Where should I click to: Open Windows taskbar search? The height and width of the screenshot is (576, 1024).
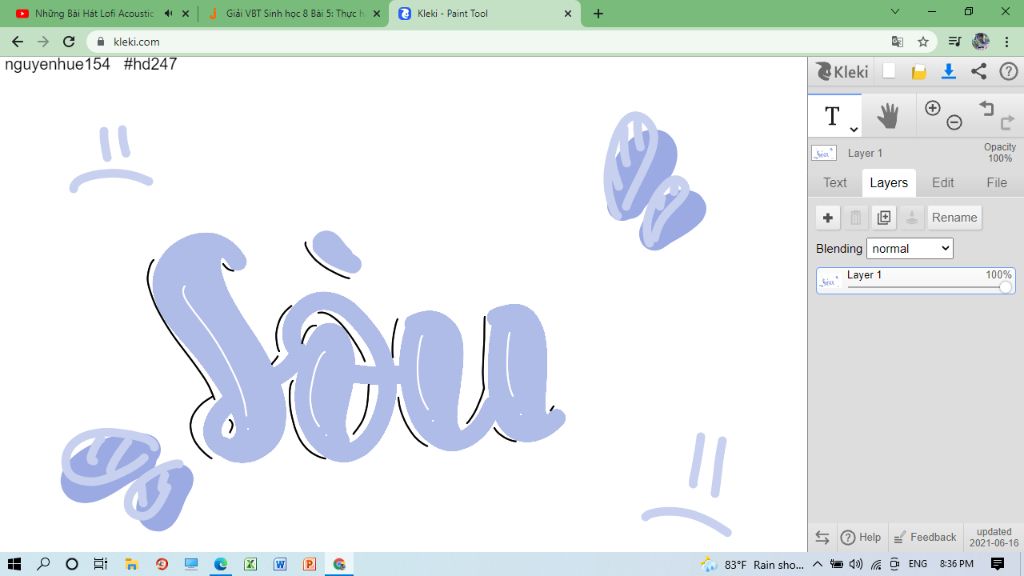44,564
